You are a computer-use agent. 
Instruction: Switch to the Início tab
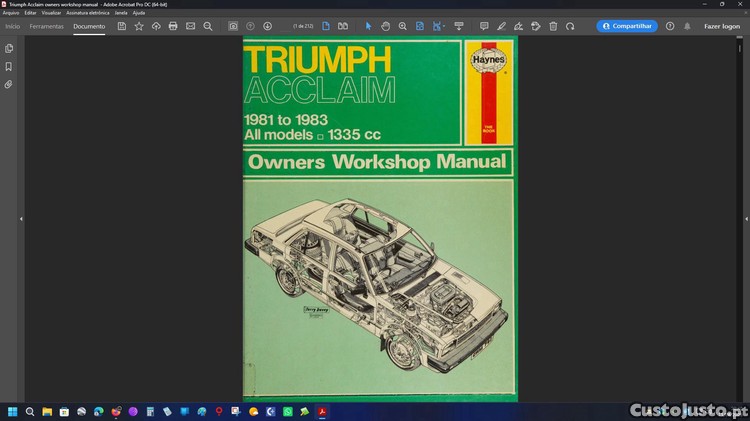(x=13, y=26)
